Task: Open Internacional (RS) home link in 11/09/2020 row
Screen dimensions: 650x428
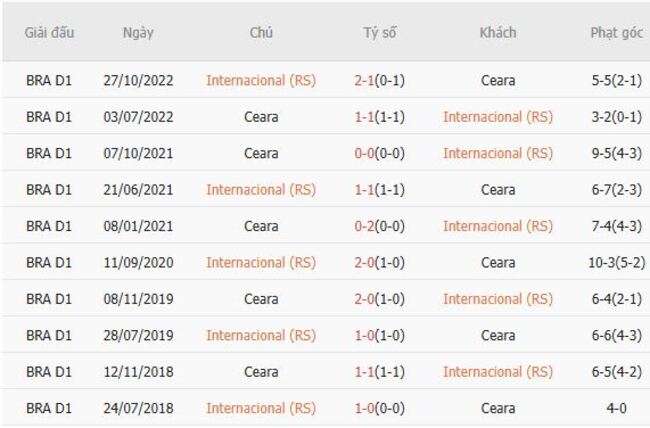Action: coord(261,262)
